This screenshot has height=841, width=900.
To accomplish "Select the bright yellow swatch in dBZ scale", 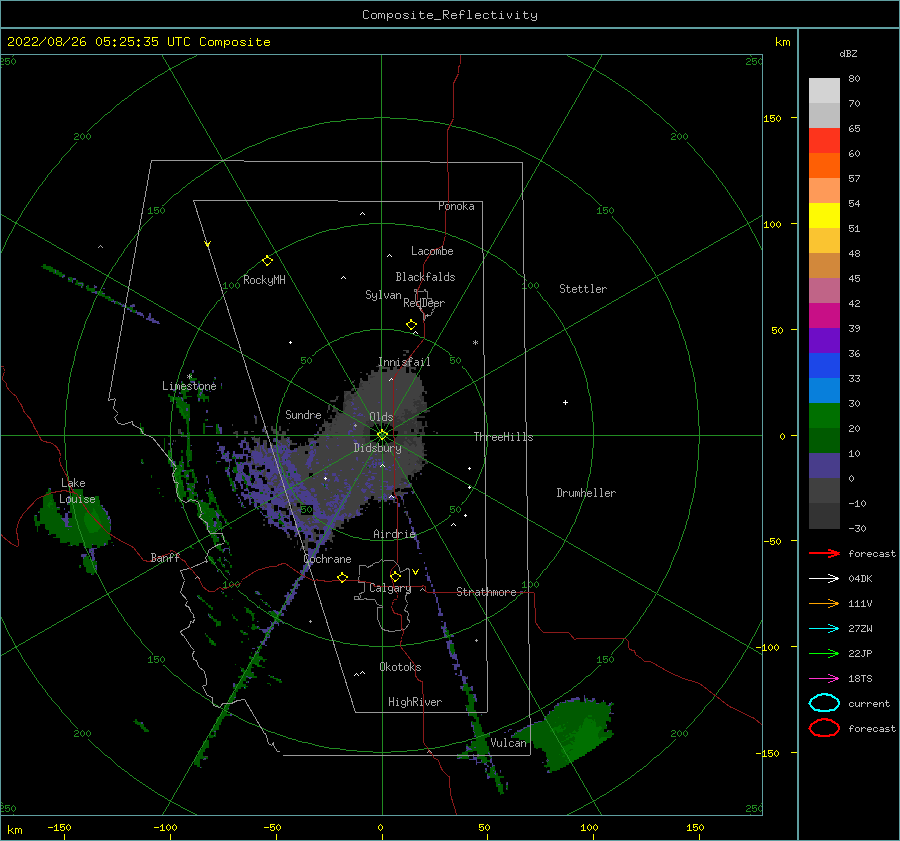I will point(824,215).
